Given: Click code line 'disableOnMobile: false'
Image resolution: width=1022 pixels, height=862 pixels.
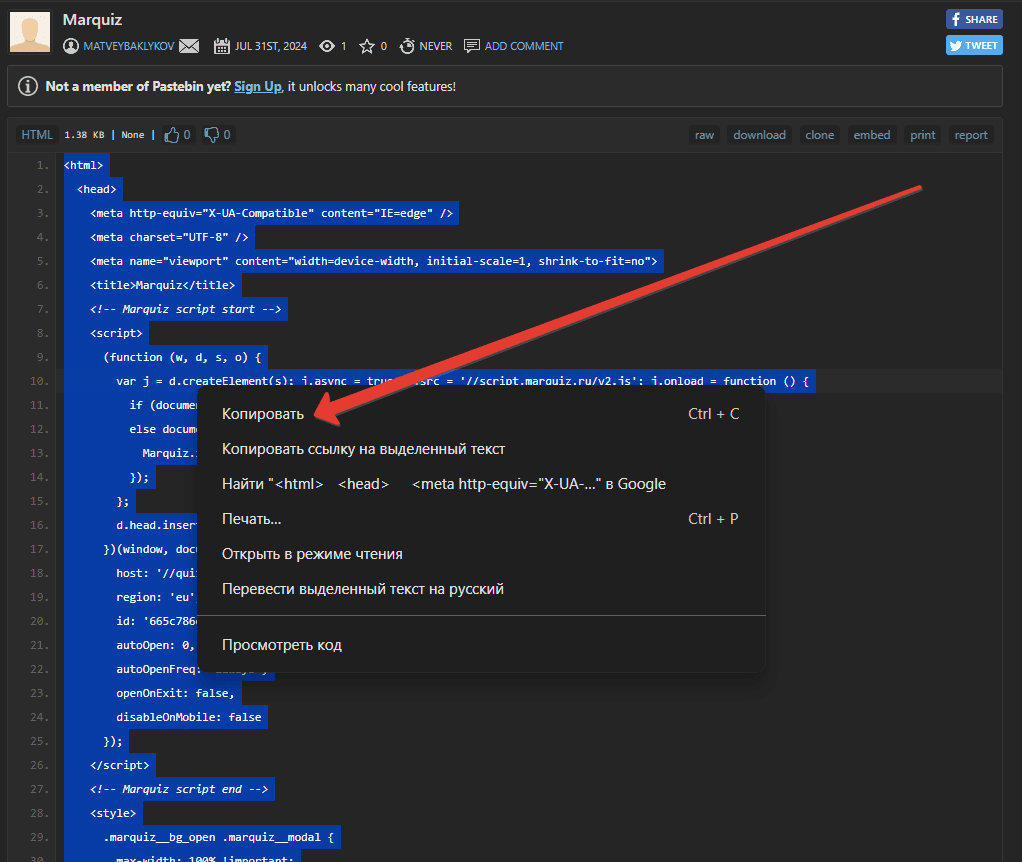Looking at the screenshot, I should click(x=188, y=717).
